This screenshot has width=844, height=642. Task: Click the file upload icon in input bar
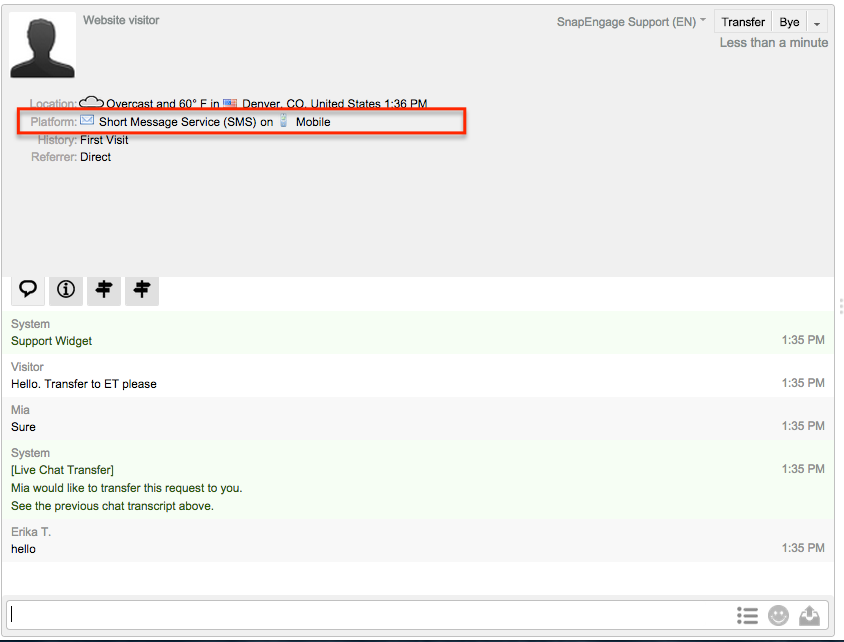click(809, 615)
